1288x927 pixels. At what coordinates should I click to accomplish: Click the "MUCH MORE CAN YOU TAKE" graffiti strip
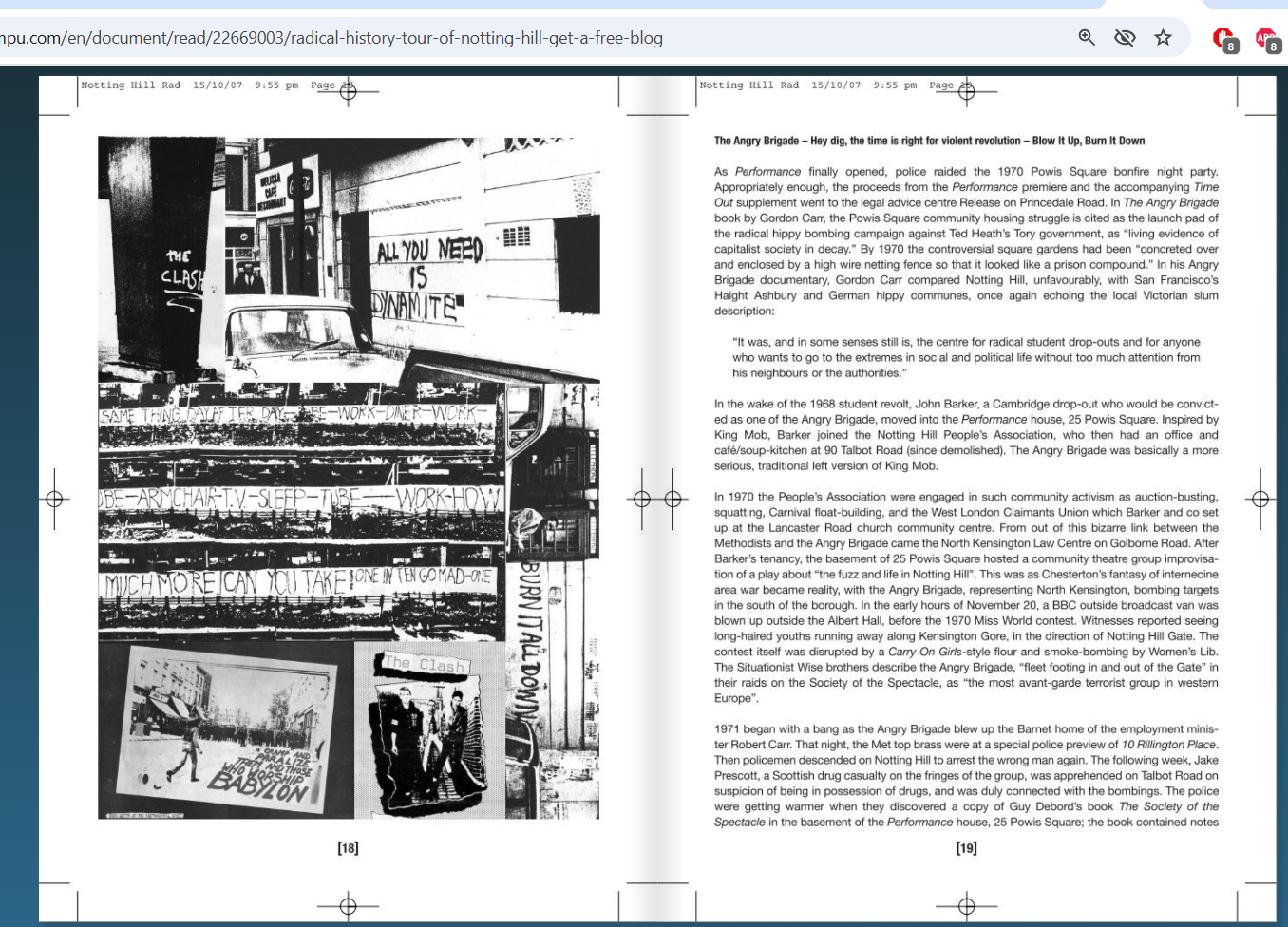pyautogui.click(x=297, y=581)
